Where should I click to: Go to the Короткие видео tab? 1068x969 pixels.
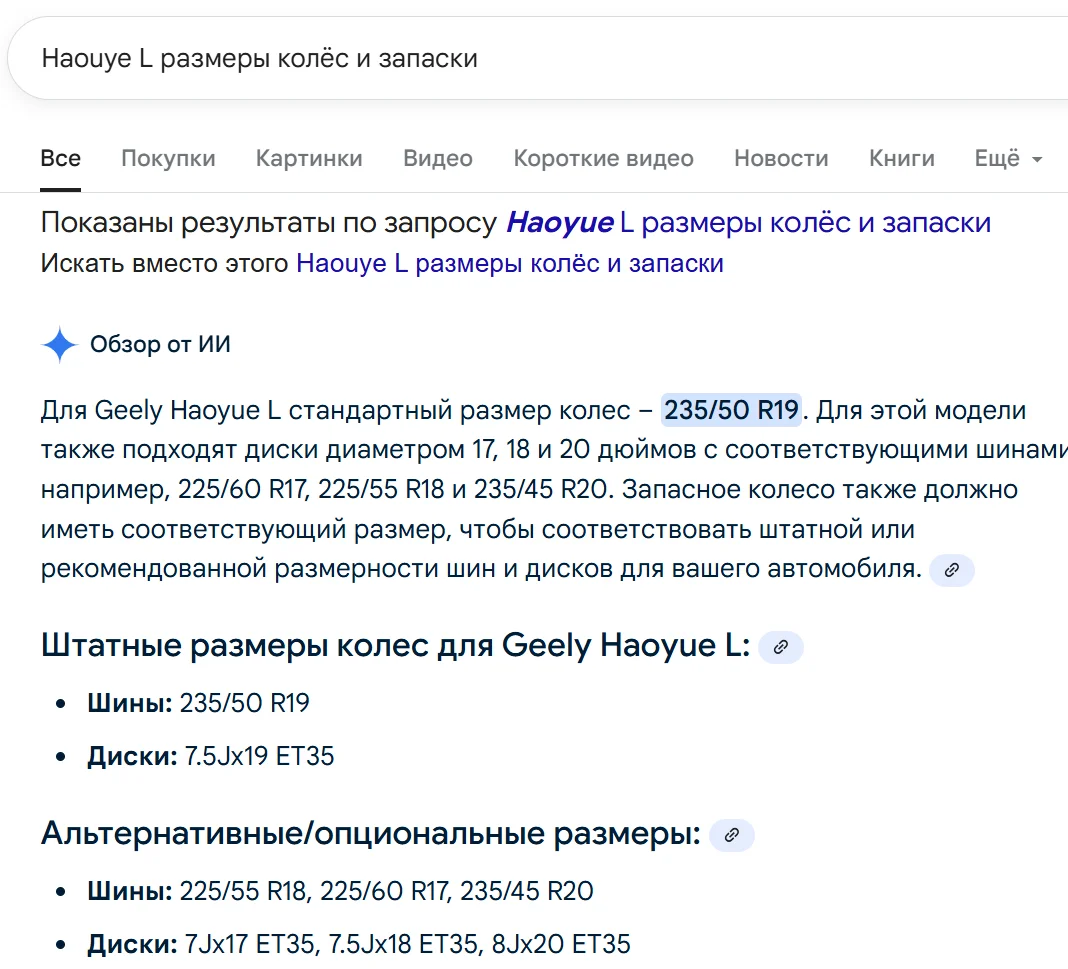pyautogui.click(x=603, y=158)
